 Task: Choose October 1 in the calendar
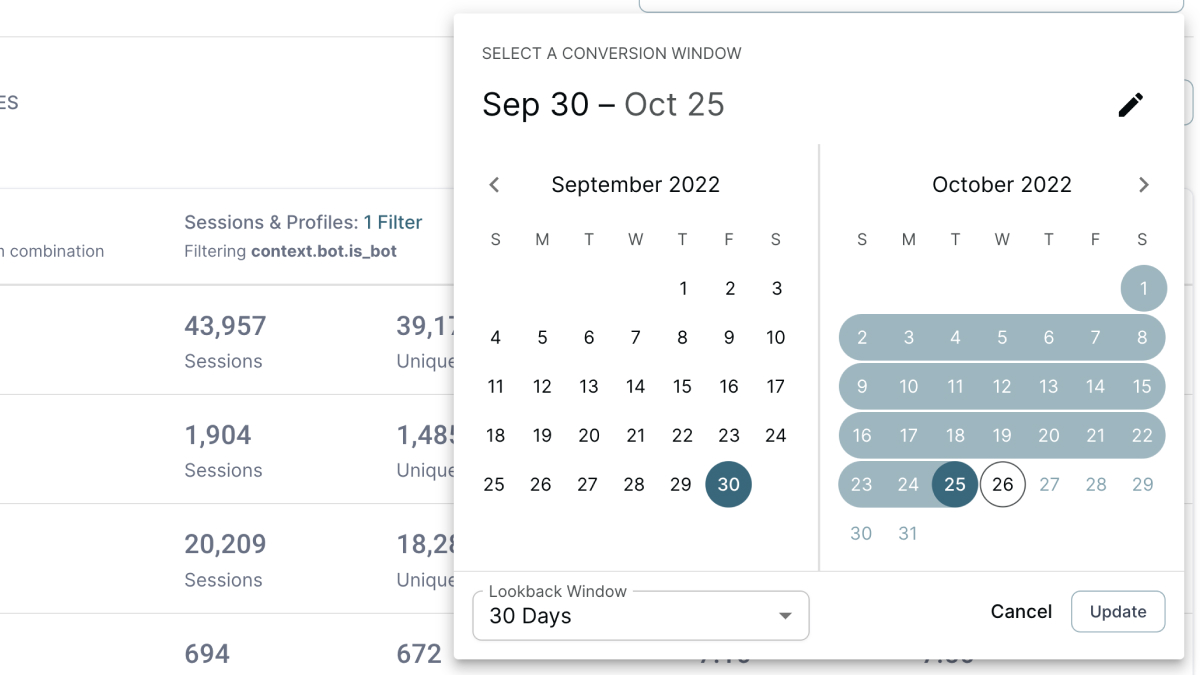tap(1143, 288)
